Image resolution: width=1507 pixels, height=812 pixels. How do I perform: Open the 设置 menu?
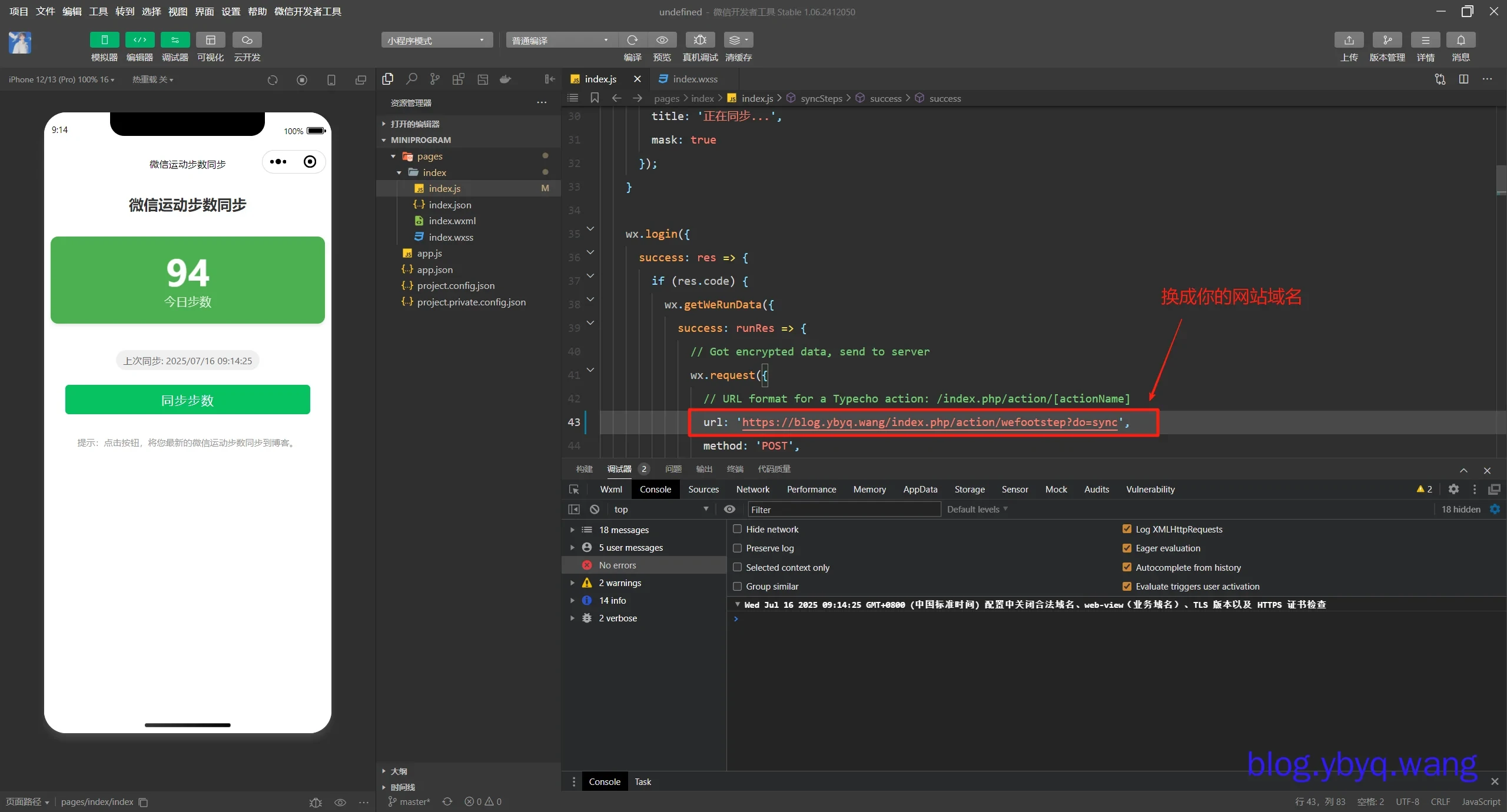coord(231,11)
